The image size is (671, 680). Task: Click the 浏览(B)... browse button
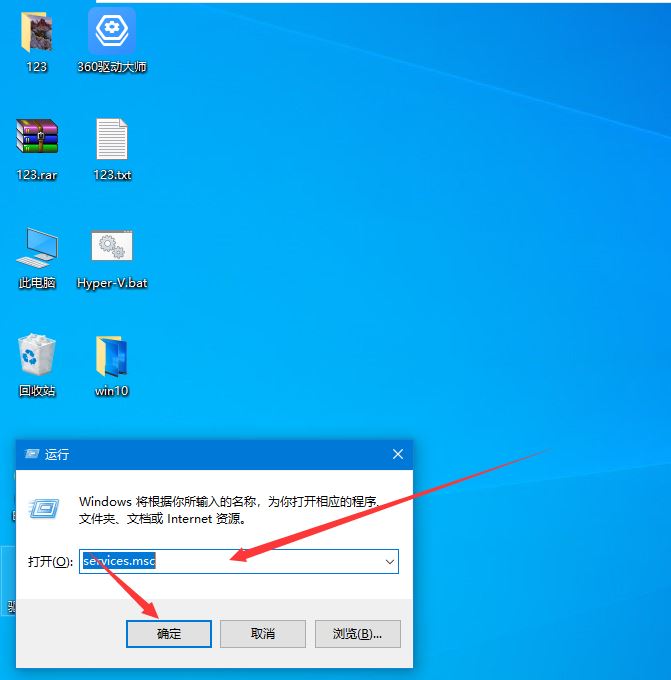pos(358,633)
